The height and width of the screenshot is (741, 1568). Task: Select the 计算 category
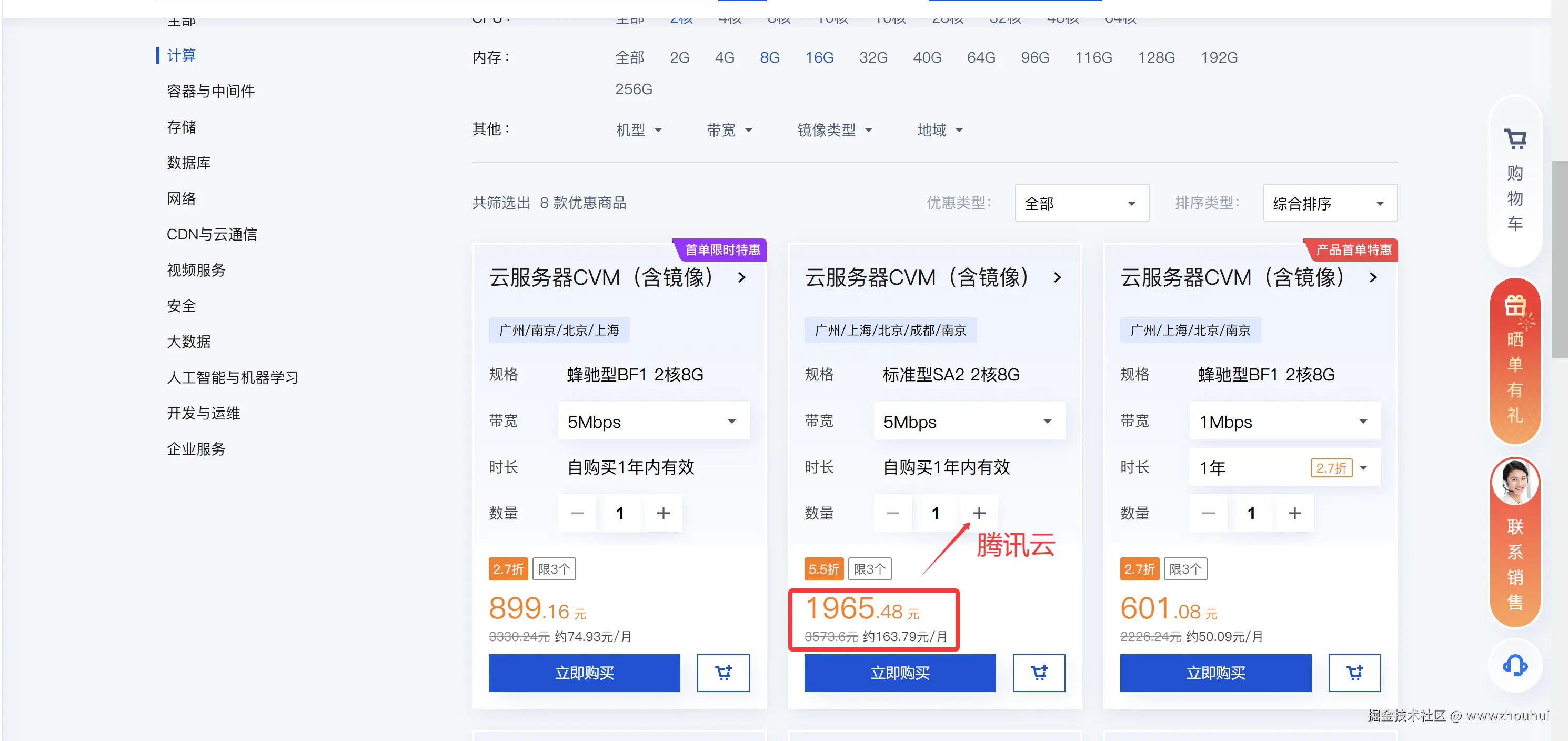(x=182, y=55)
